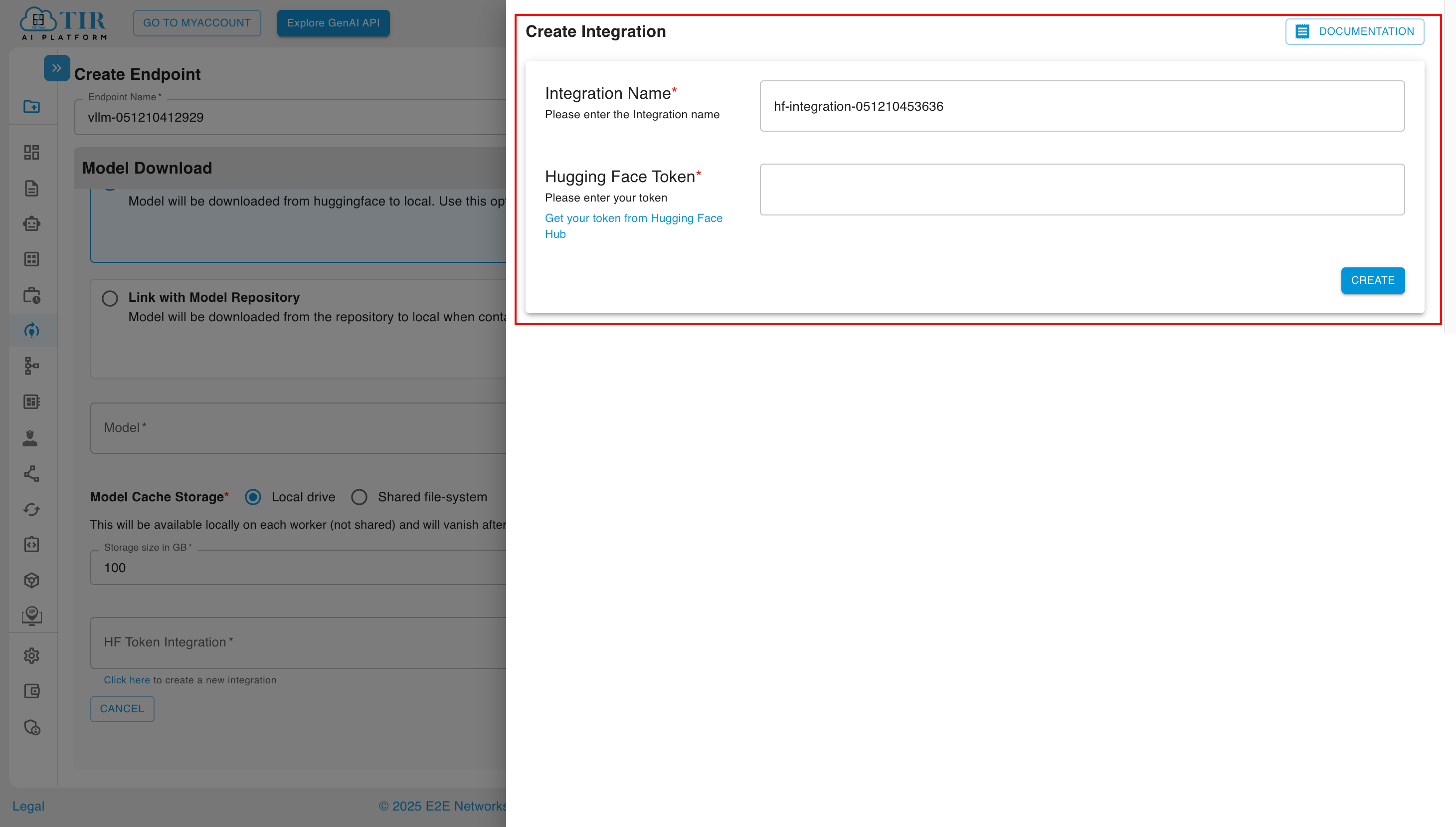This screenshot has height=827, width=1456.
Task: Open the circular sync arrows sidebar icon
Action: coord(31,509)
